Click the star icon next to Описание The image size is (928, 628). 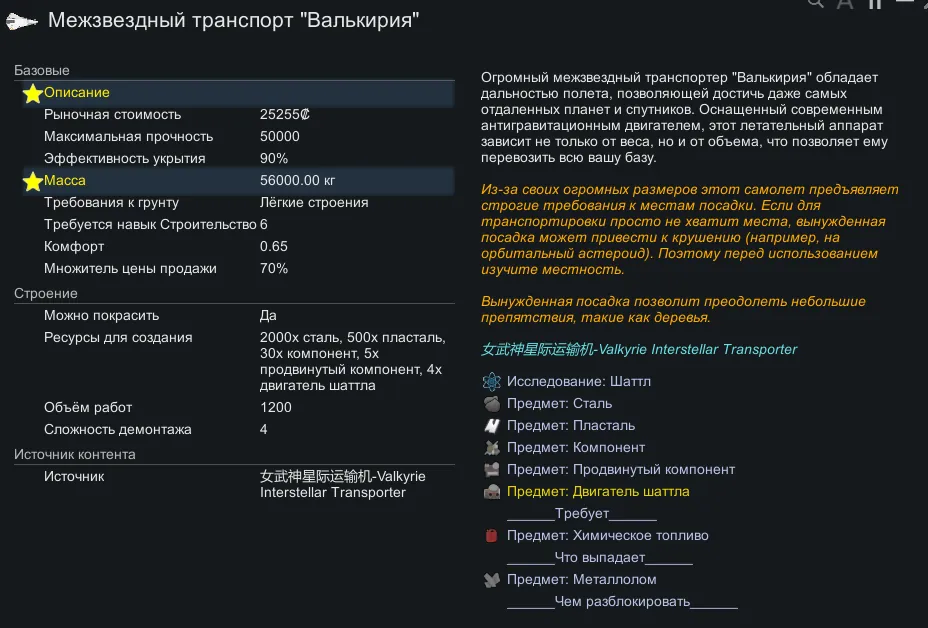[33, 93]
